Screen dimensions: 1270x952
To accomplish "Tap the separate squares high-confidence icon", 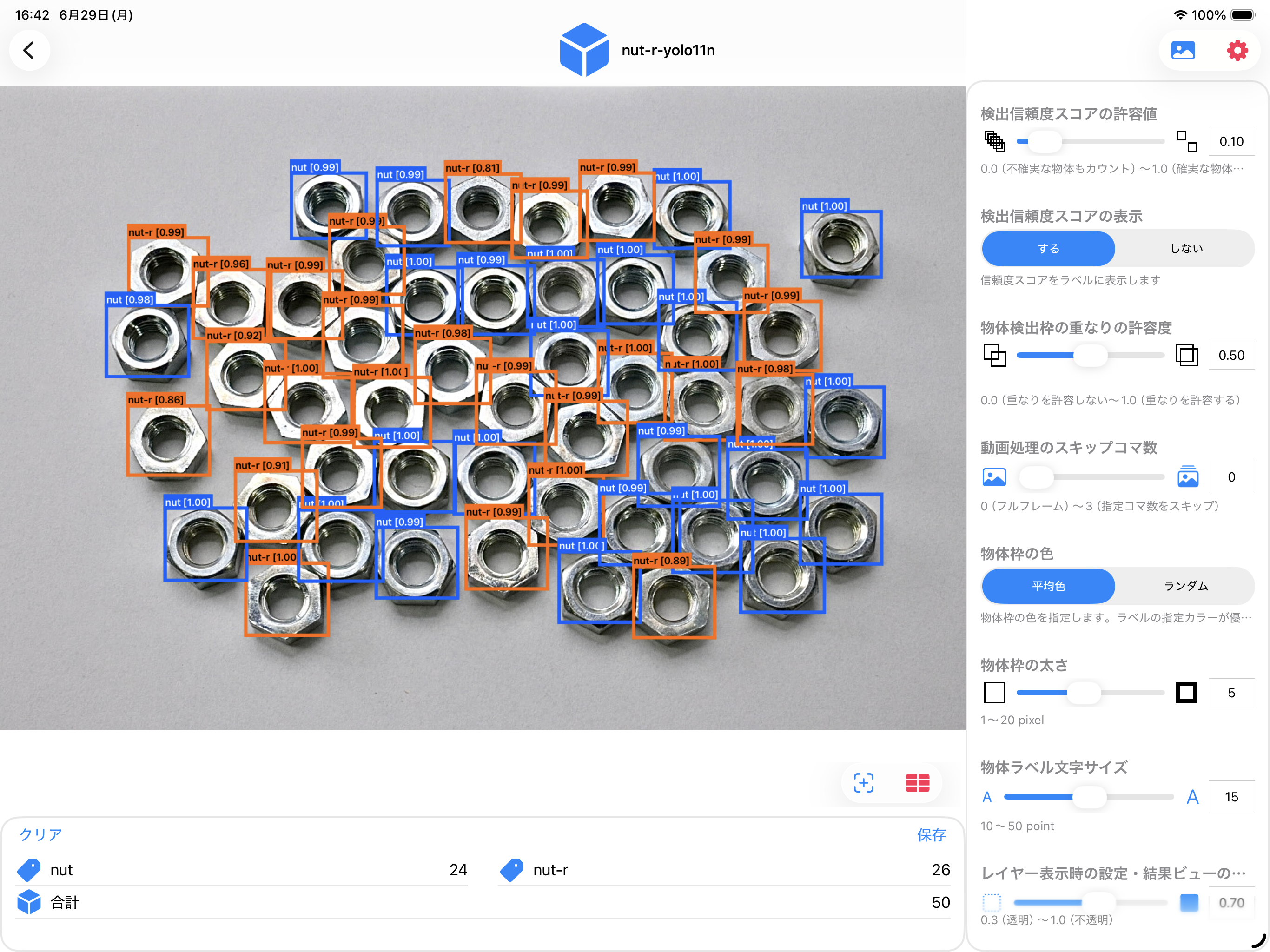I will coord(1187,141).
